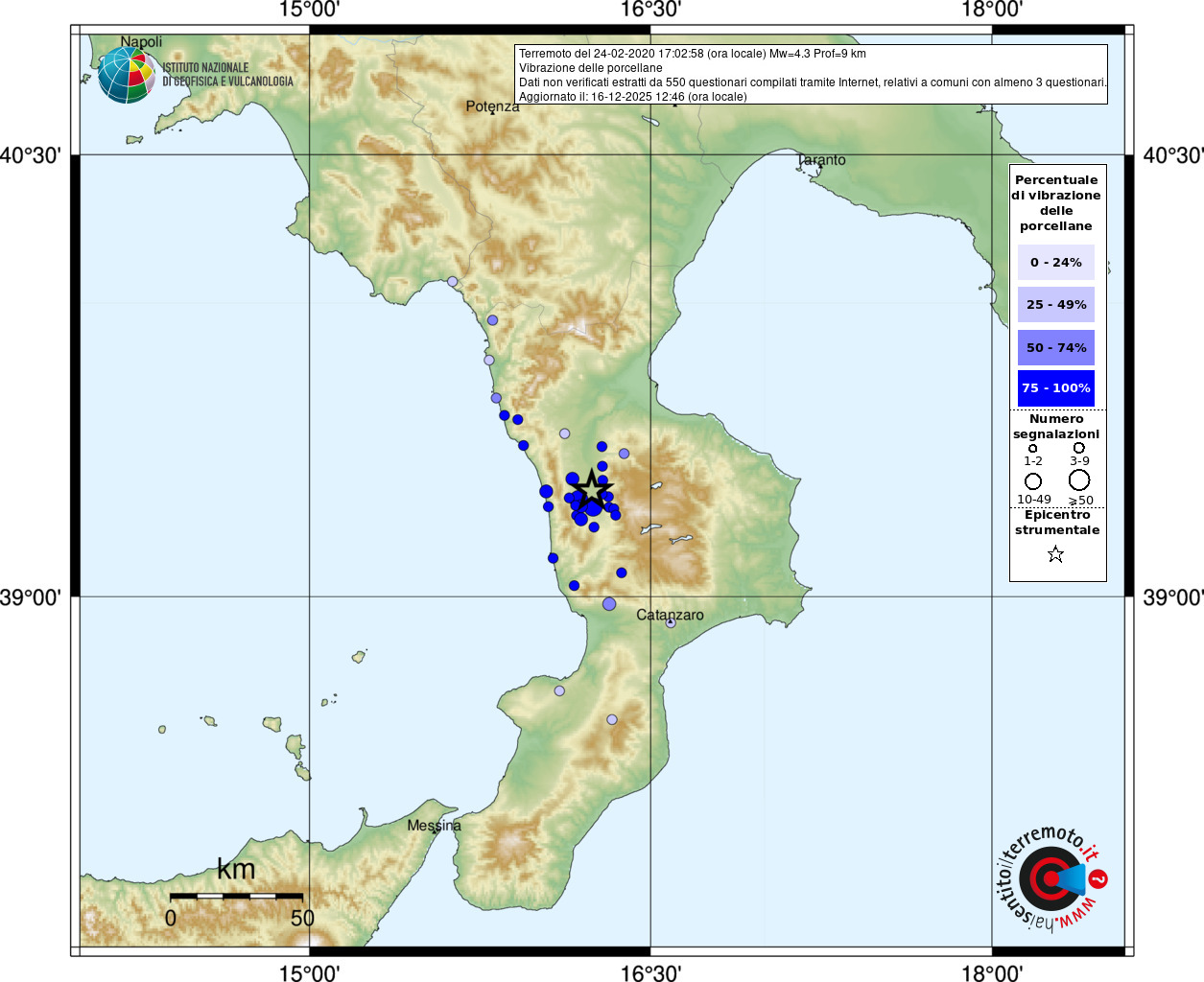
Task: Click the 'Epicentro strumentale' legend heading
Action: pyautogui.click(x=1057, y=522)
